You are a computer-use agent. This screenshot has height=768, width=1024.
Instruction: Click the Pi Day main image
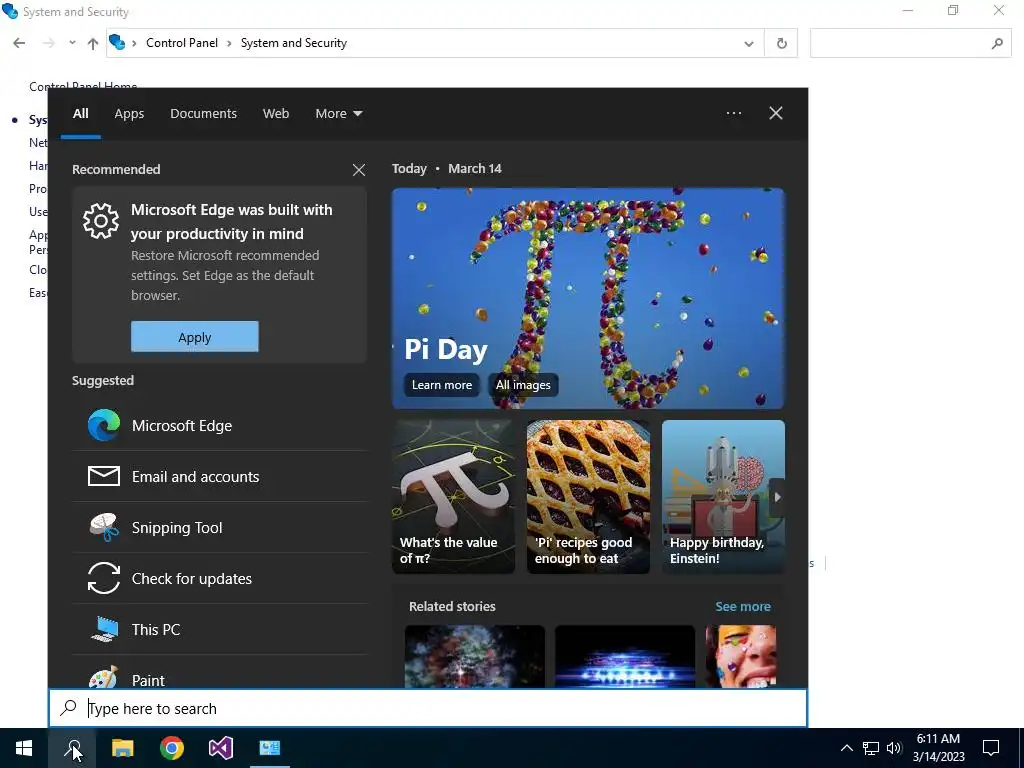(x=588, y=298)
